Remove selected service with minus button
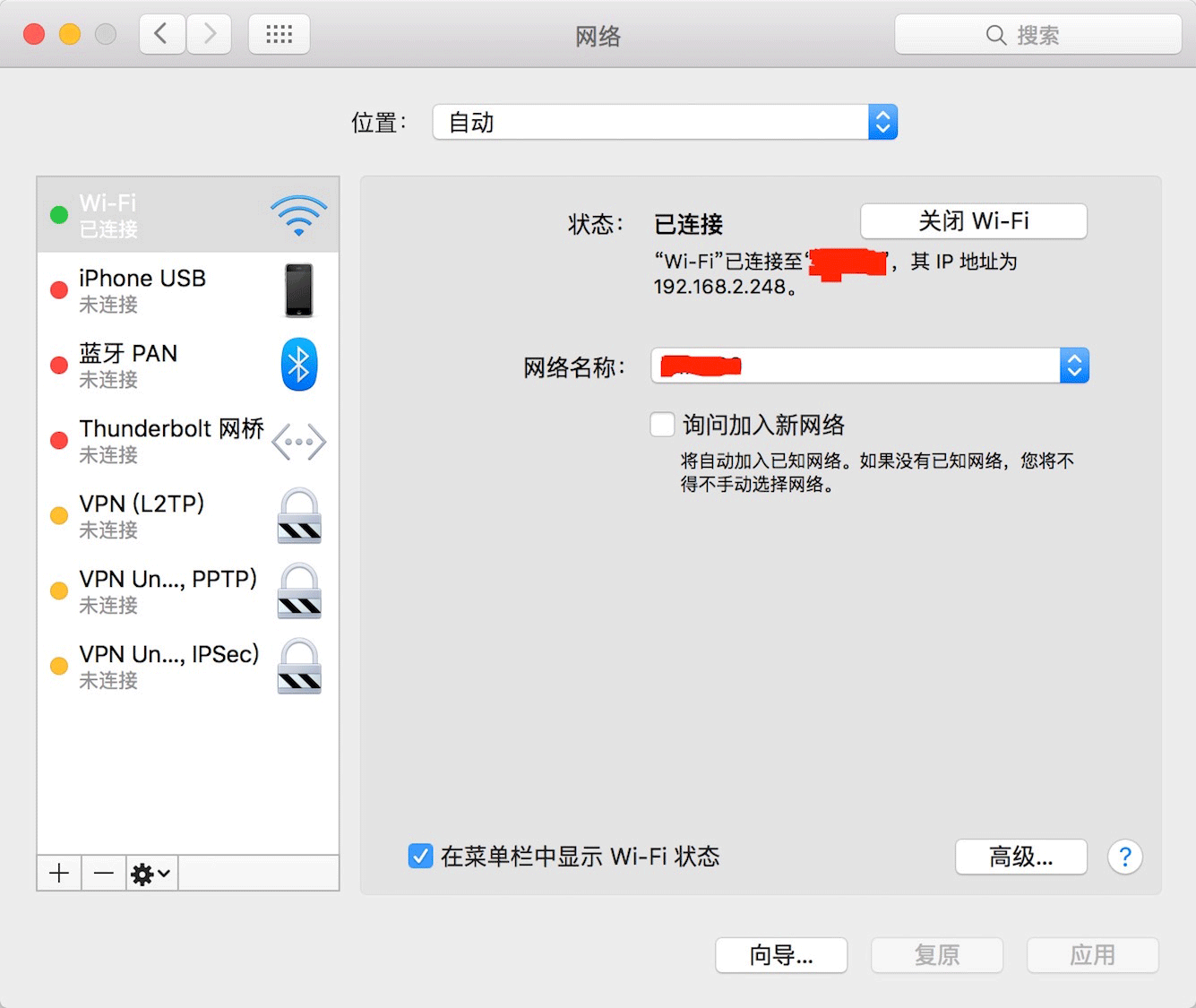Screen dimensions: 1196x1008 [104, 874]
